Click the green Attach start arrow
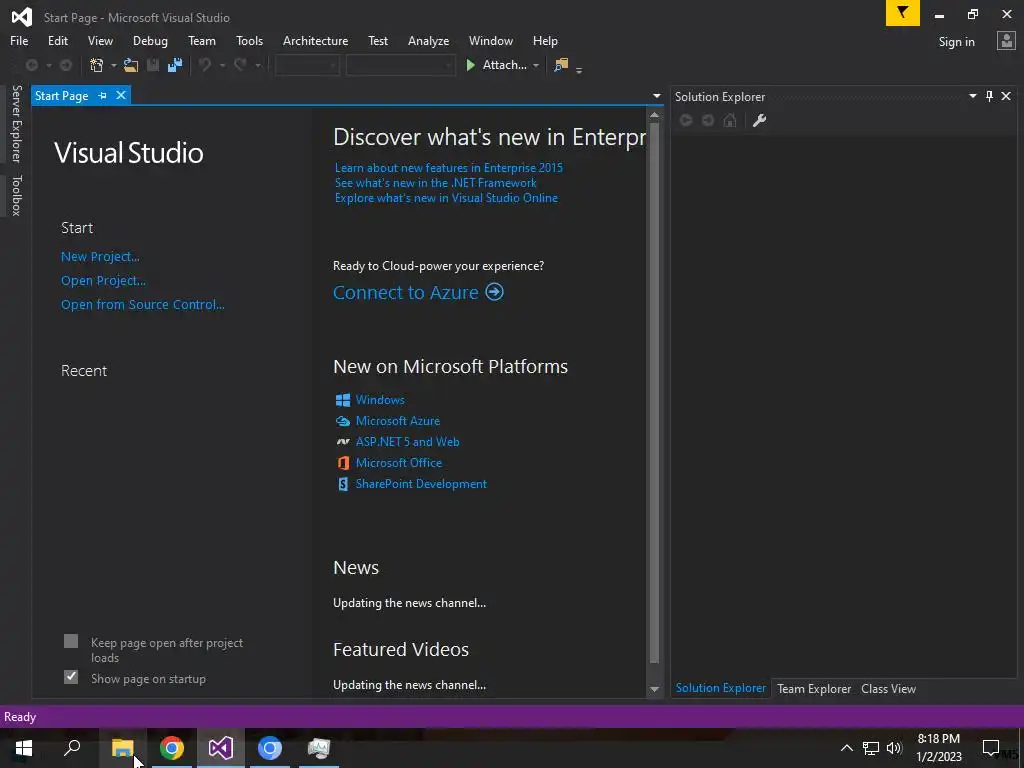 pyautogui.click(x=470, y=65)
